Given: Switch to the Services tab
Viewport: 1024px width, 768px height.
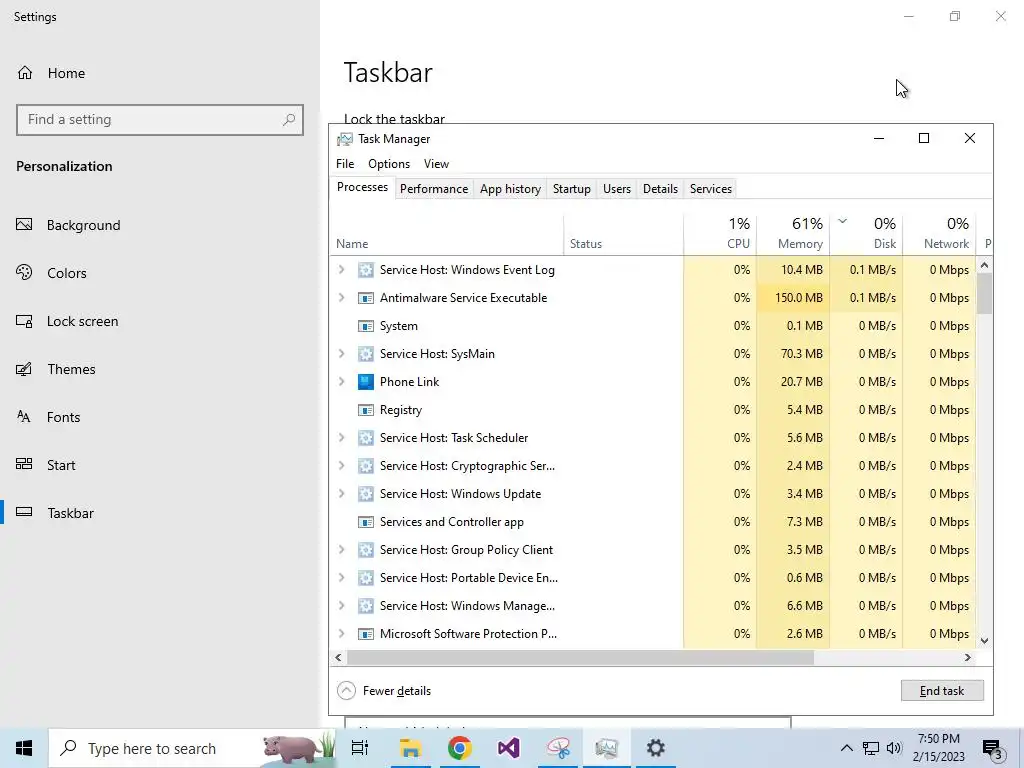Looking at the screenshot, I should tap(711, 189).
